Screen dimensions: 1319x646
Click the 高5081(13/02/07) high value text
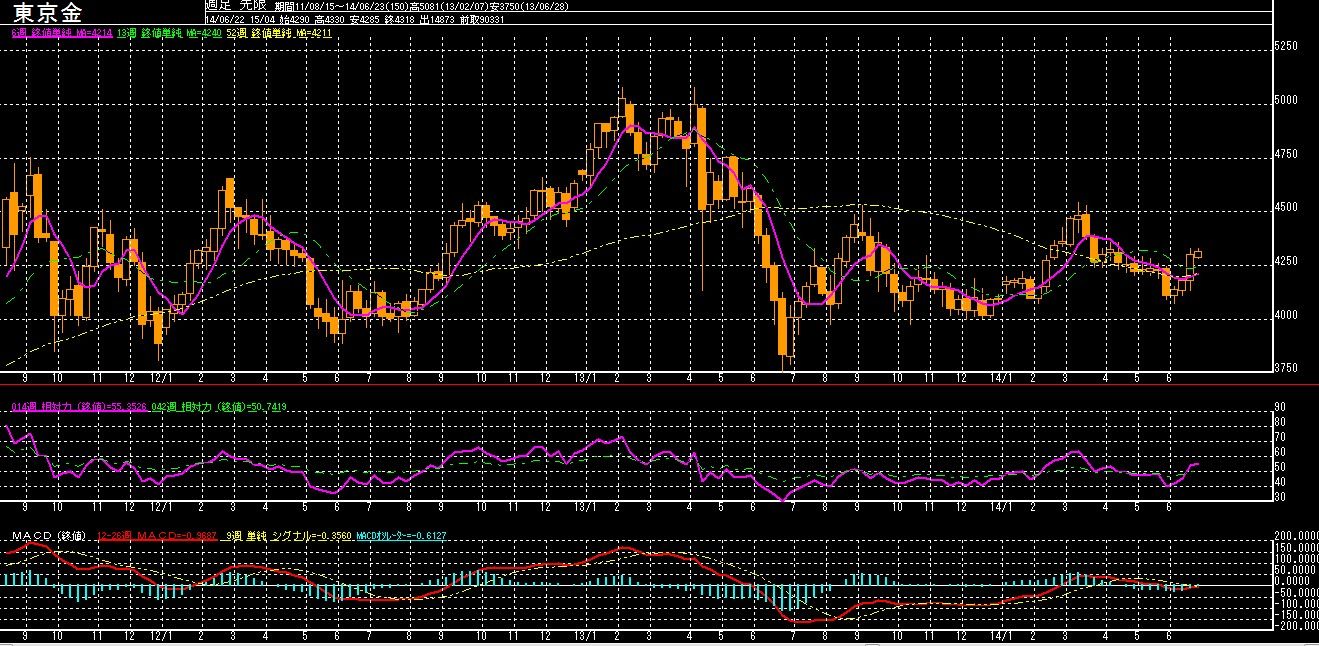448,6
